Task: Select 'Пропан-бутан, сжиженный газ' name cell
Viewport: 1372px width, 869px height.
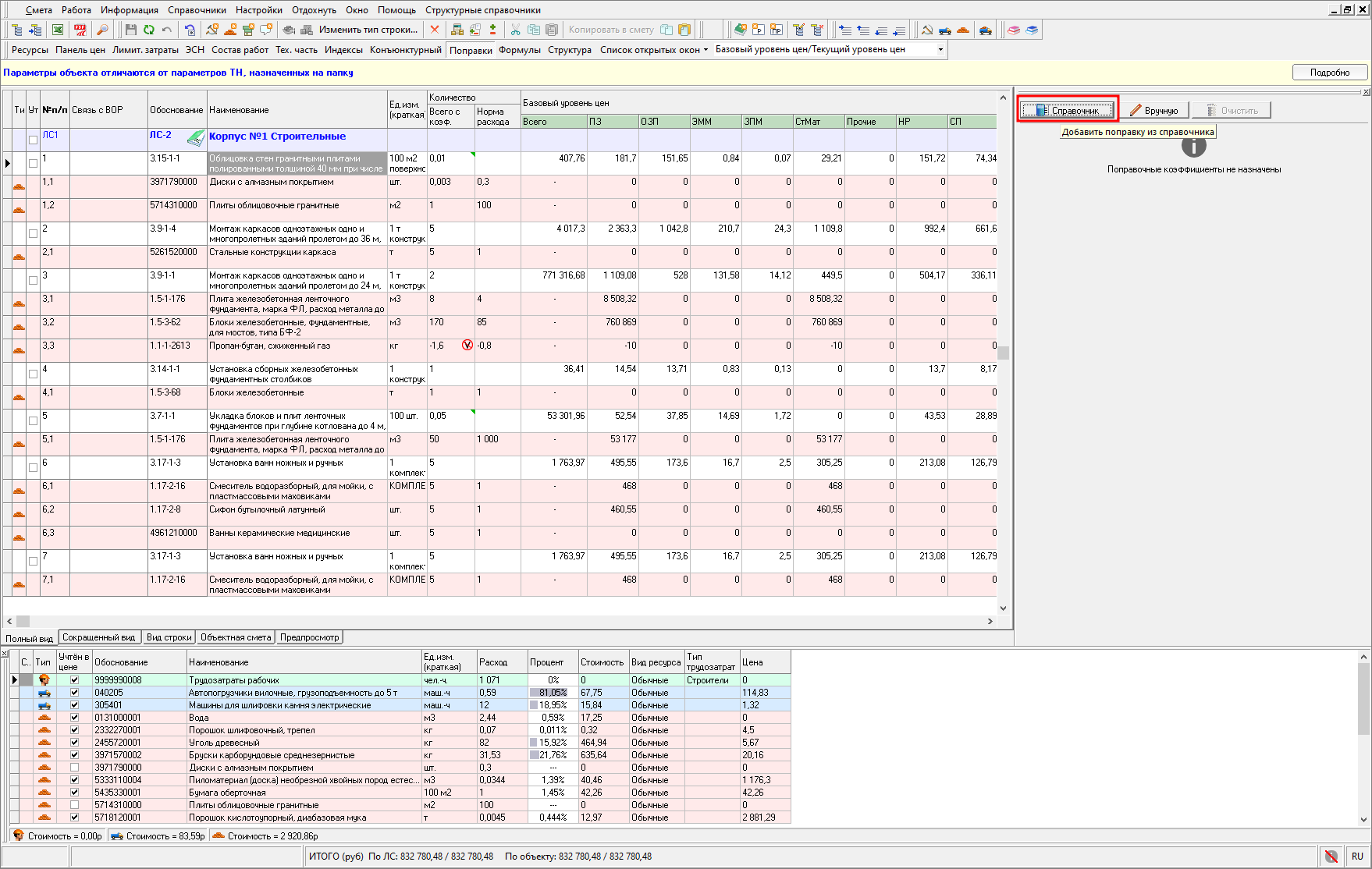Action: click(x=297, y=351)
